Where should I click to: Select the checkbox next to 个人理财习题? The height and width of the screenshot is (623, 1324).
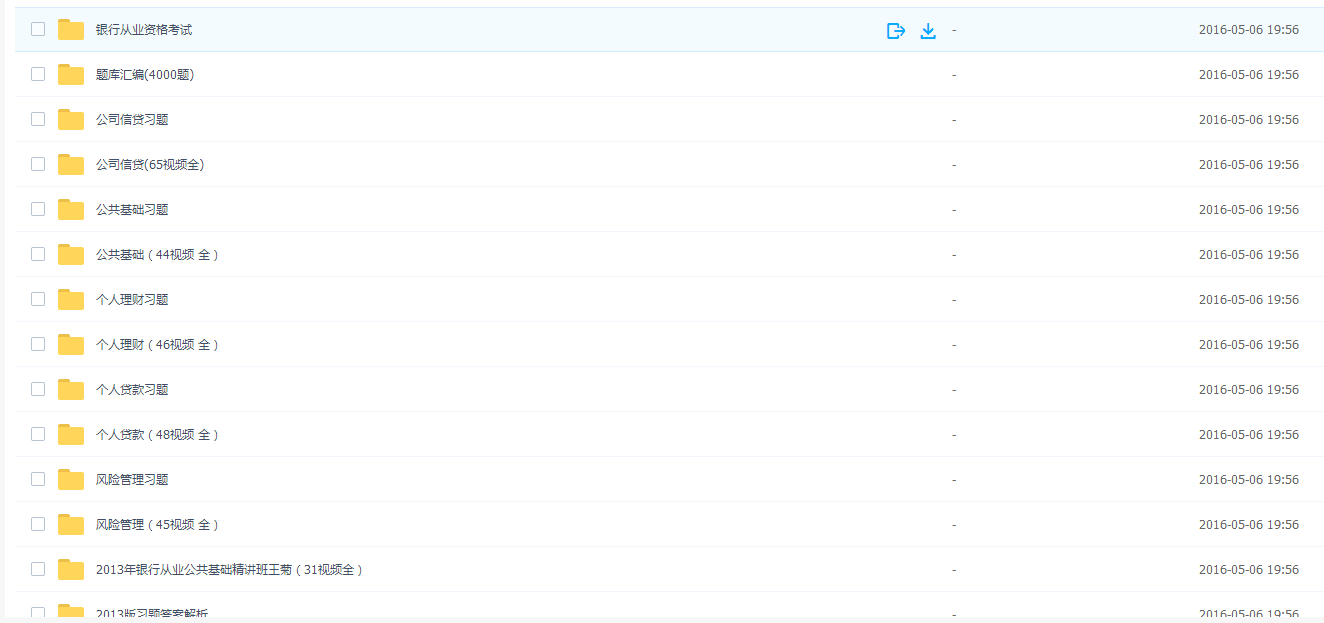[x=38, y=299]
